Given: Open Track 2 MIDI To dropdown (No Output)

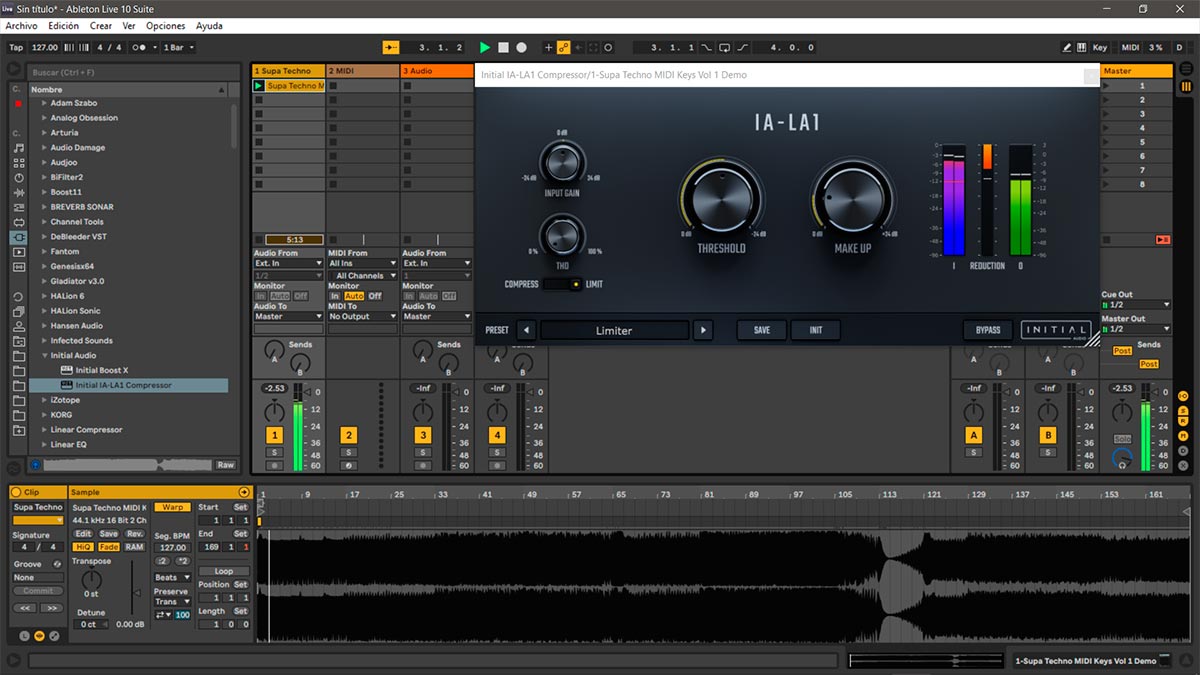Looking at the screenshot, I should (x=363, y=316).
